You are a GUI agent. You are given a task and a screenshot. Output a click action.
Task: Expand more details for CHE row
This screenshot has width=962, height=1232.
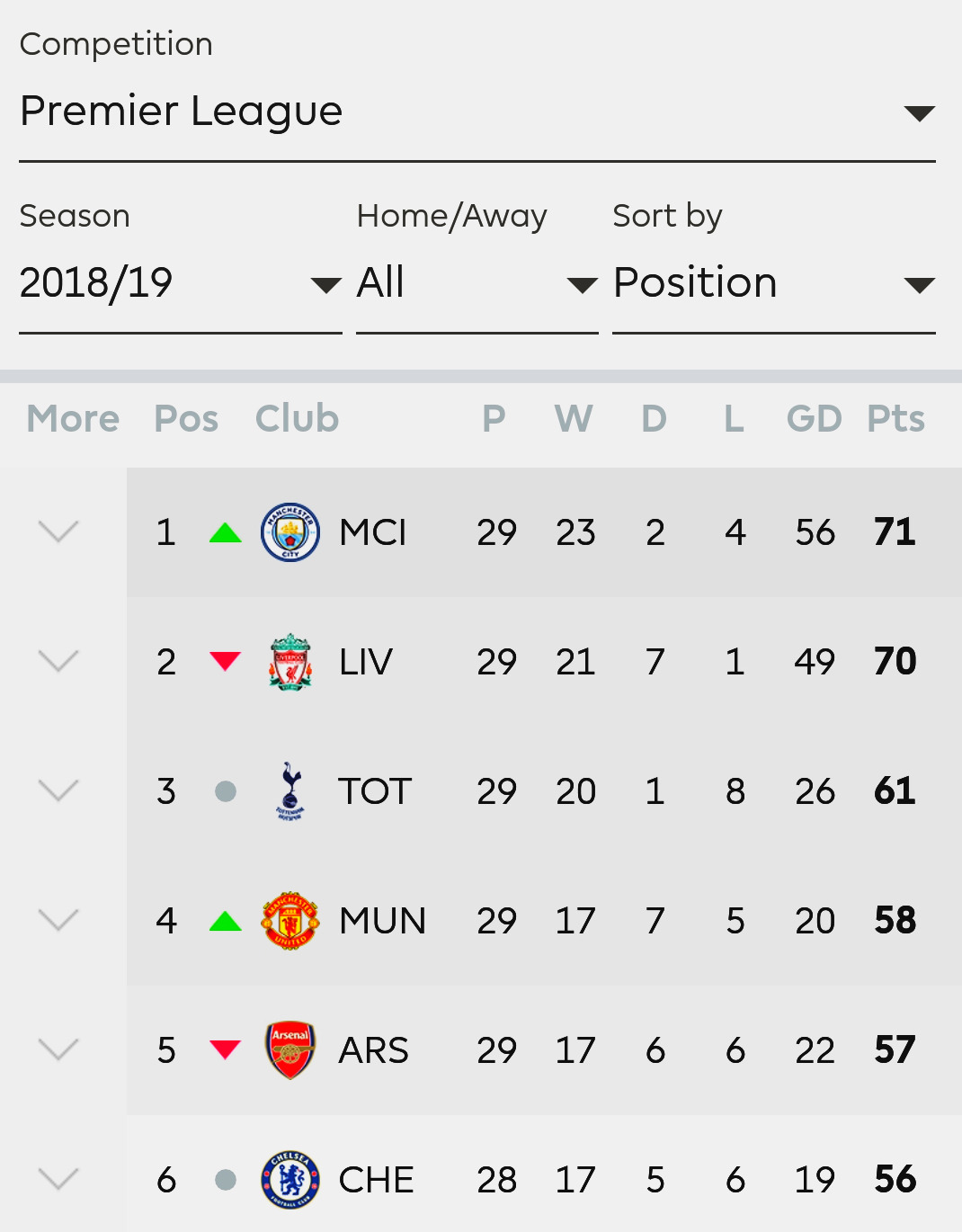pos(59,1180)
